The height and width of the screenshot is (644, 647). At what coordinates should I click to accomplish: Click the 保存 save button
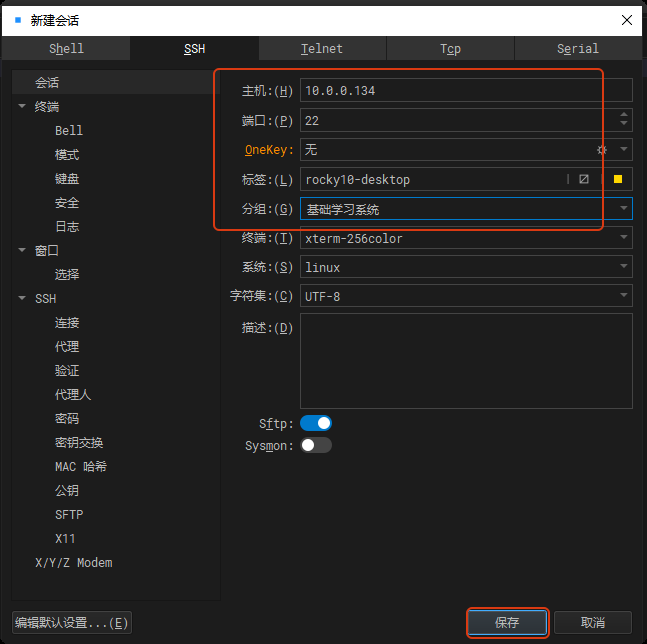(x=507, y=622)
